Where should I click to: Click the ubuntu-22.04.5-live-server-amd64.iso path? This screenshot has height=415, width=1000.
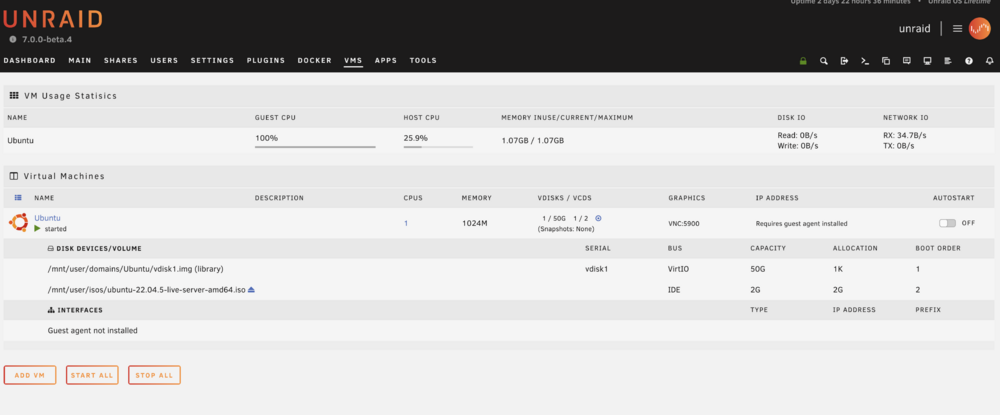coord(147,289)
